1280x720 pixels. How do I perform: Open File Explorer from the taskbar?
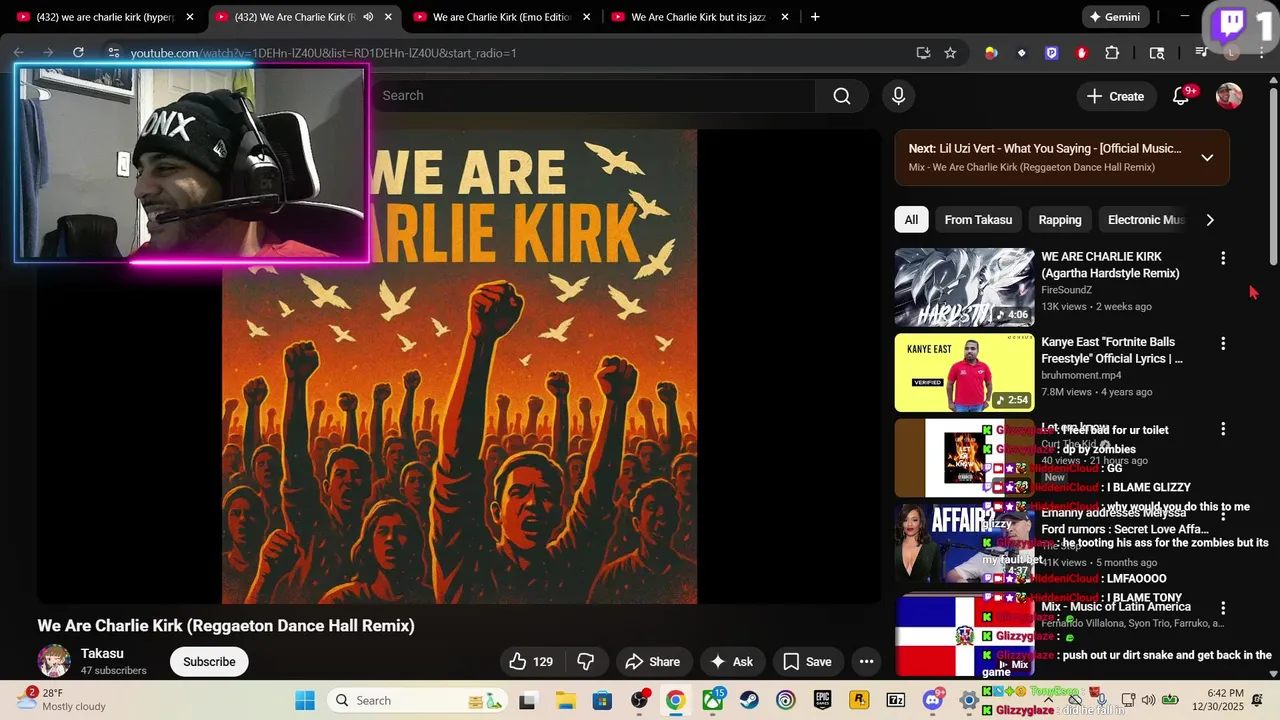565,700
